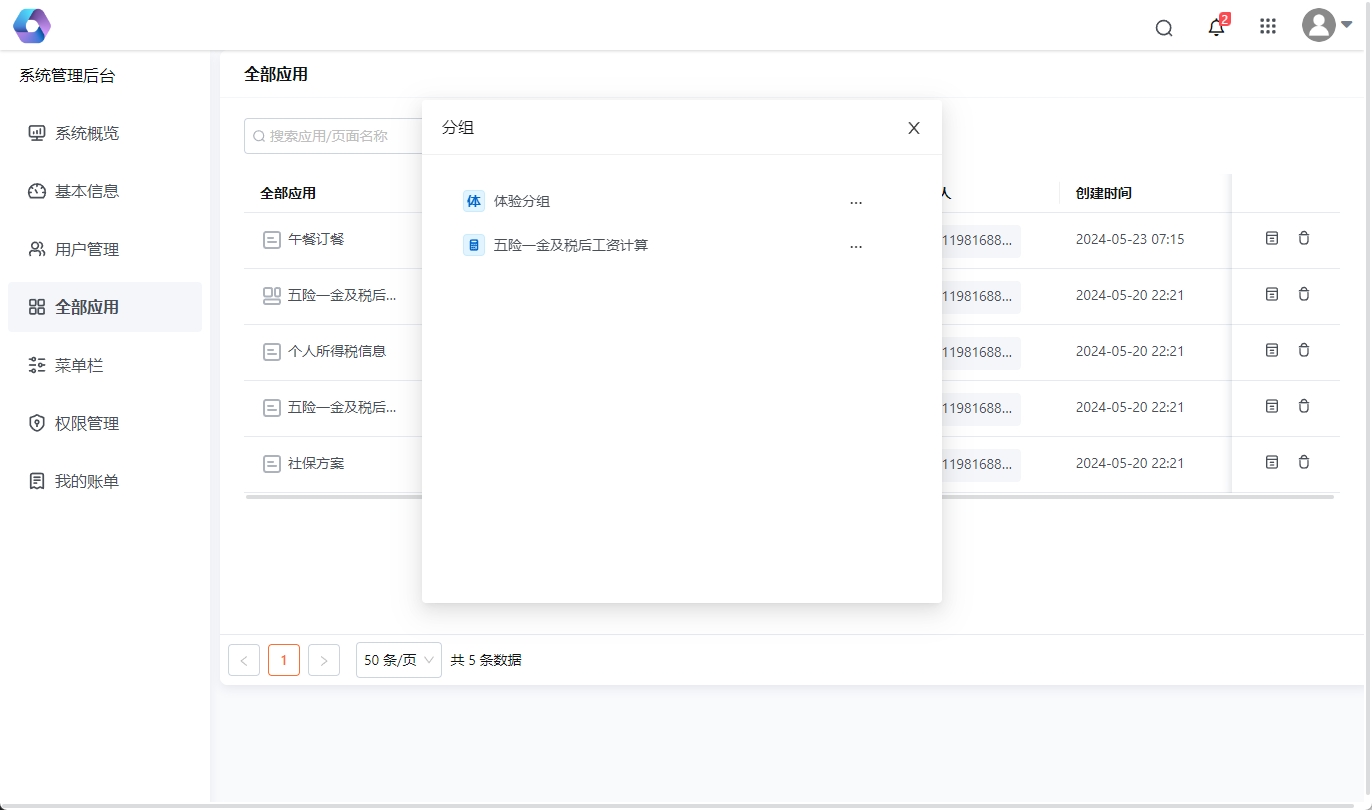This screenshot has width=1372, height=810.
Task: Expand the 50 条/页 page size selector
Action: tap(398, 660)
